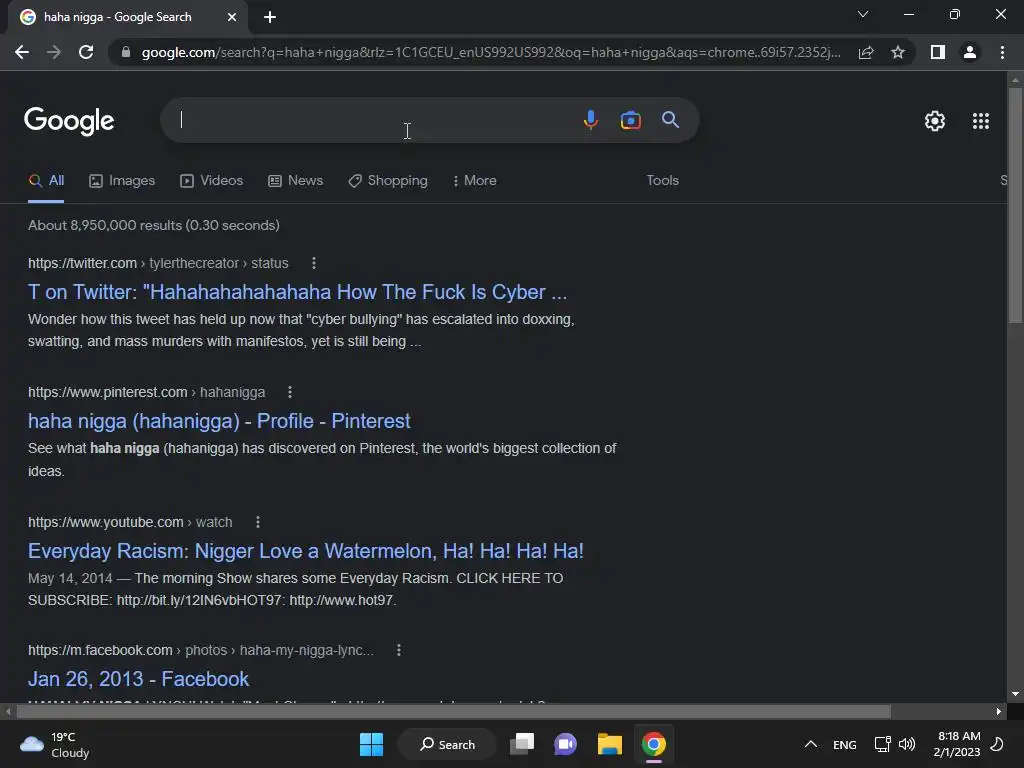Open network status tray icon
1024x768 pixels.
pos(882,744)
